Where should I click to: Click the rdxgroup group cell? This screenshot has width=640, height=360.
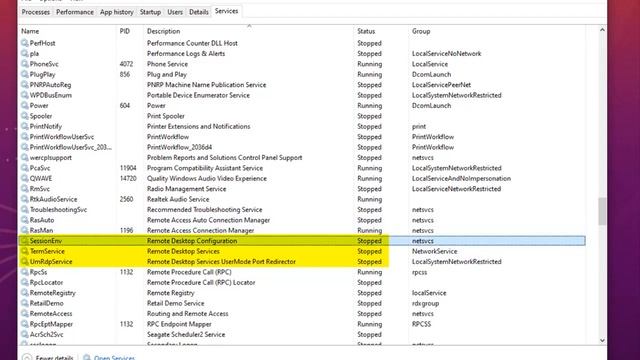tap(425, 303)
